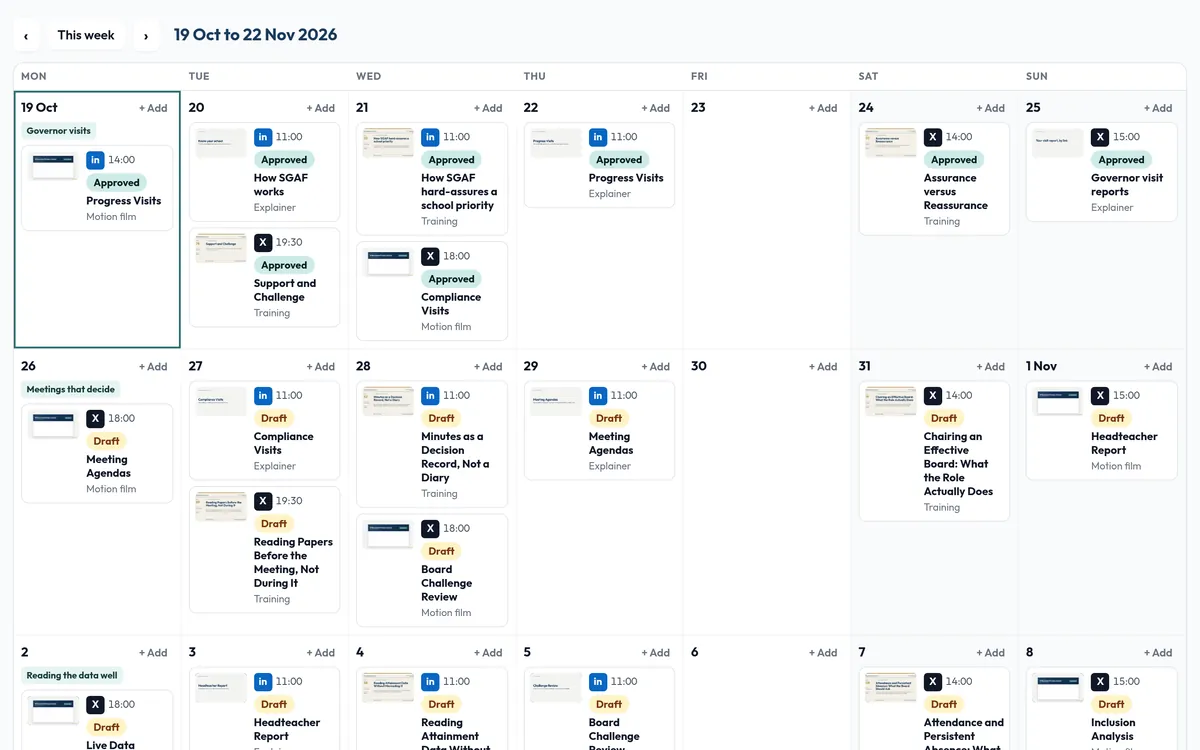
Task: Open Assurance versus Reassurance post title
Action: 956,192
